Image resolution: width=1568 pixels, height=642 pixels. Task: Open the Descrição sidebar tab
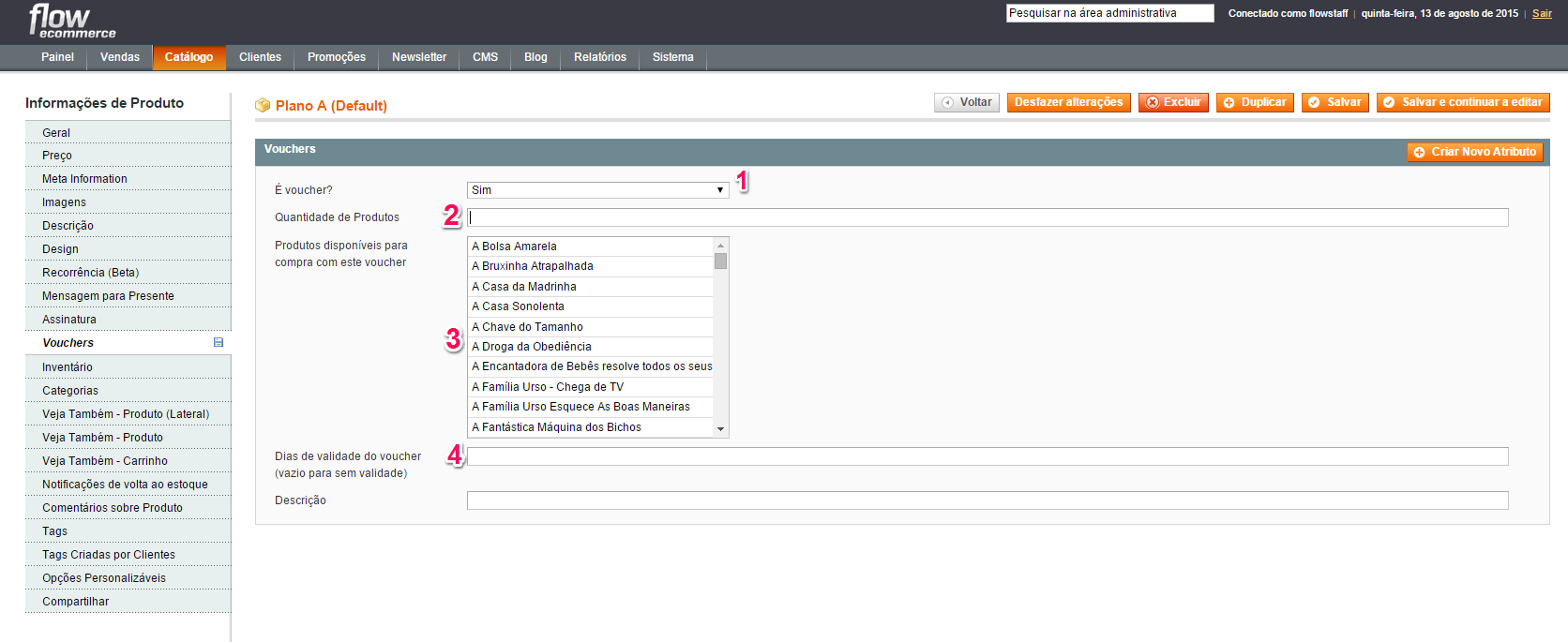click(x=128, y=226)
